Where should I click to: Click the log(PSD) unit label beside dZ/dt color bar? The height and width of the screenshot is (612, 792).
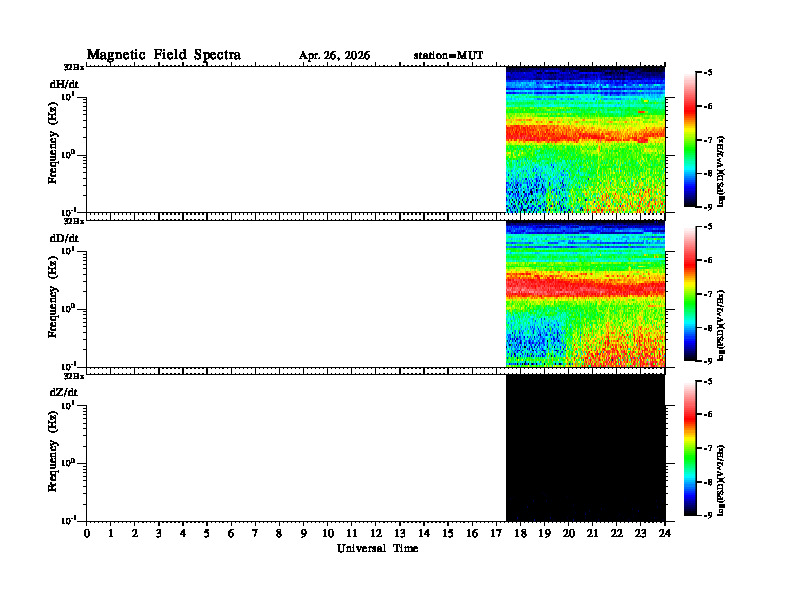(x=721, y=480)
